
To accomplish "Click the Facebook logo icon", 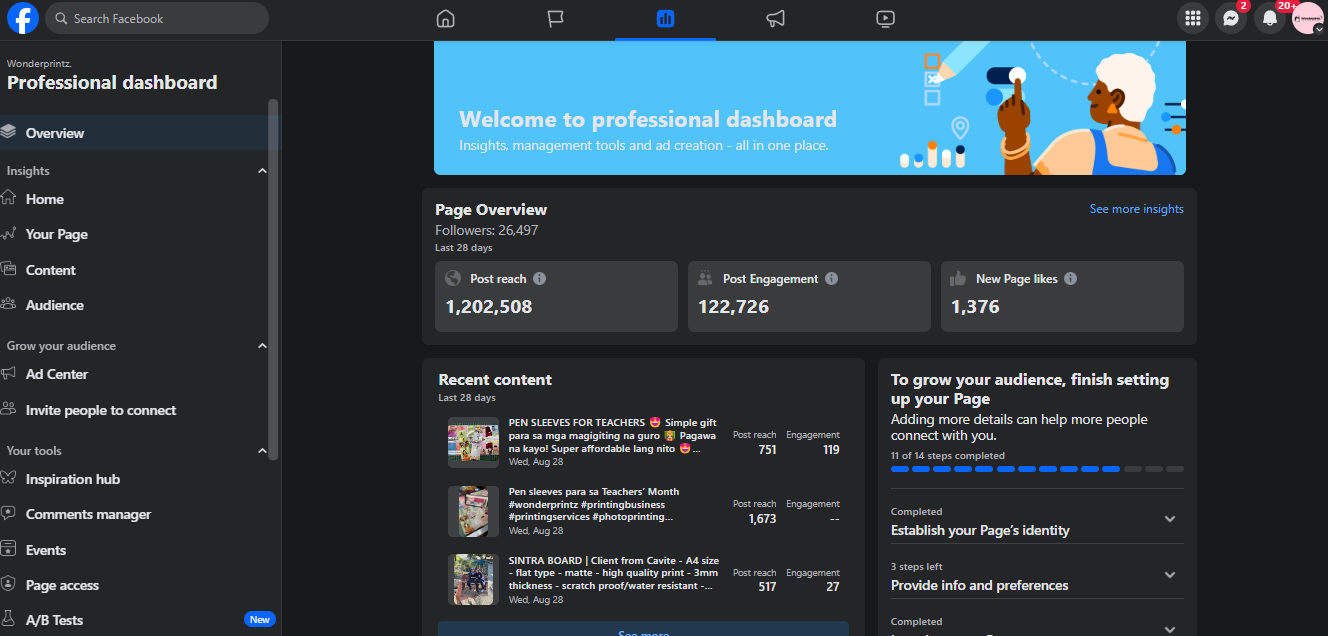I will tap(22, 18).
